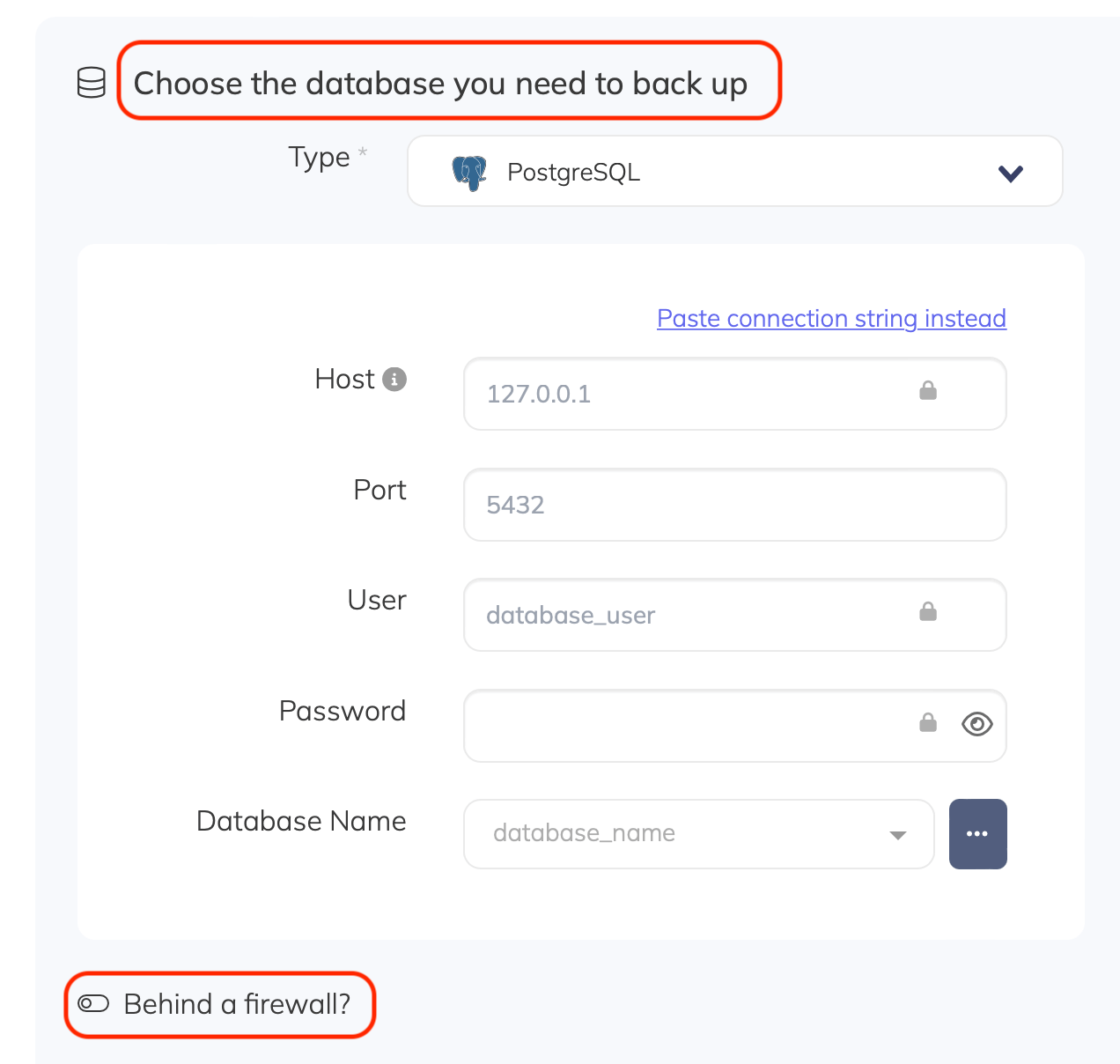The height and width of the screenshot is (1064, 1120).
Task: Focus the database_user input field
Action: [704, 615]
